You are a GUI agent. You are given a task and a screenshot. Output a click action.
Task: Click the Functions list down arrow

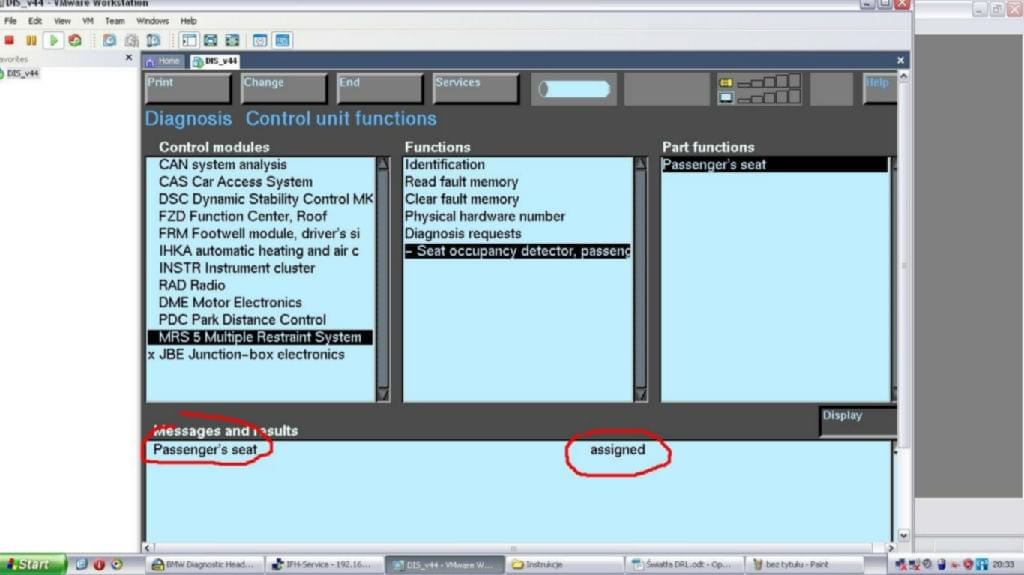[x=640, y=394]
